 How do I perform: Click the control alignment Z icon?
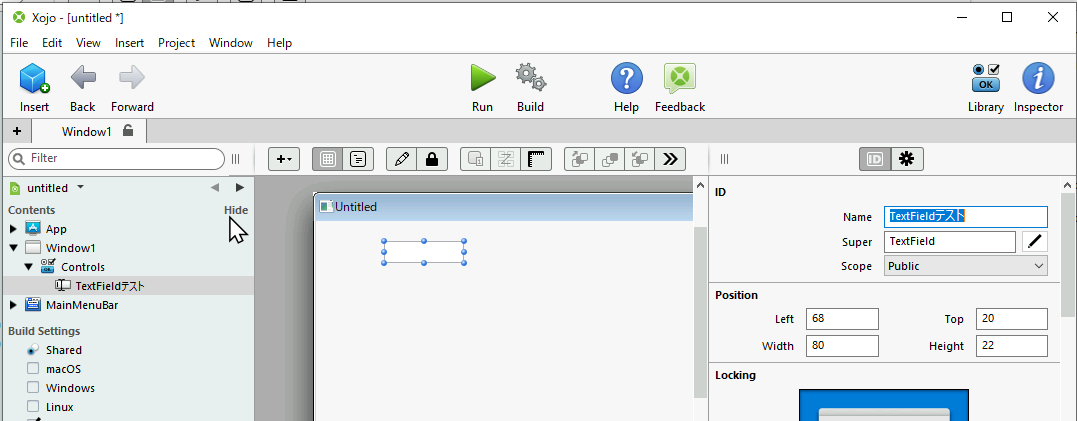[506, 159]
